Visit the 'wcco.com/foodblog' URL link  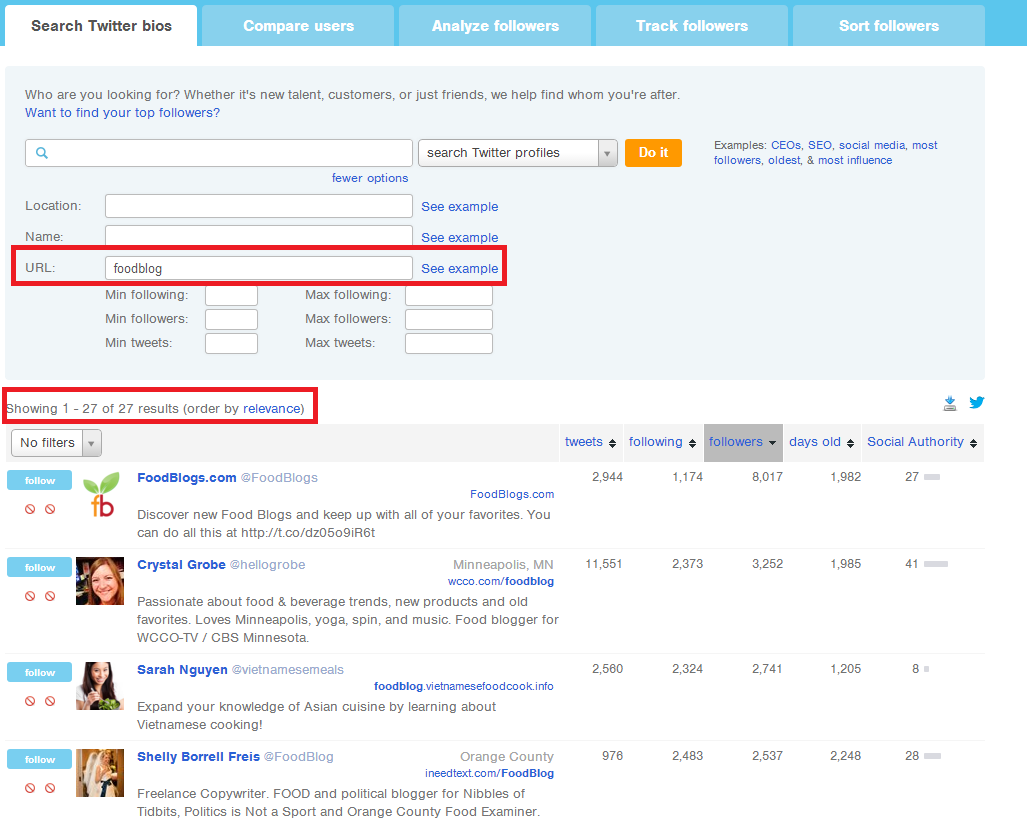coord(501,581)
